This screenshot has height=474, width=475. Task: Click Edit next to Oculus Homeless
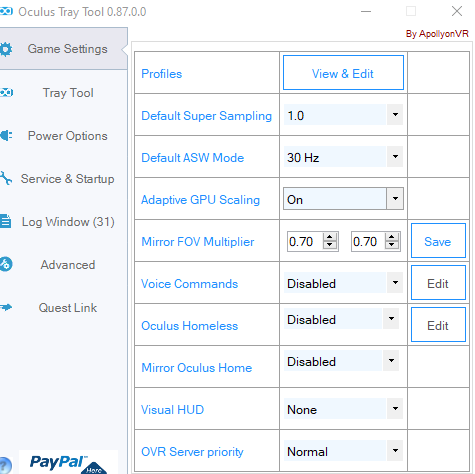(x=438, y=325)
